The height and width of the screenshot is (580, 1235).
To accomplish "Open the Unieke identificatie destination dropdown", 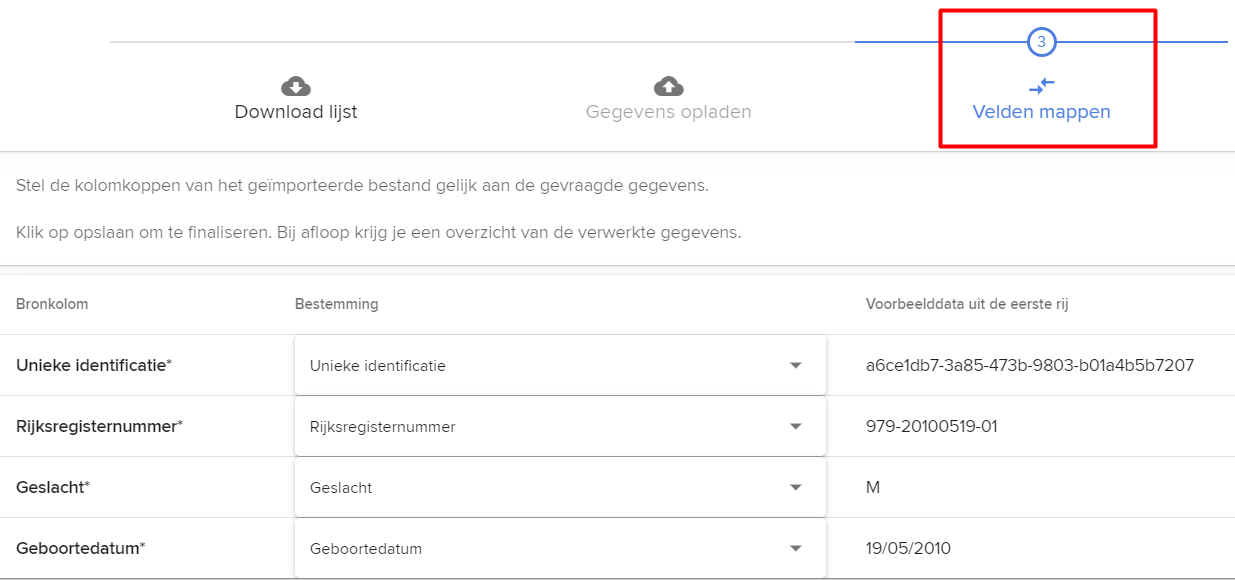I will pyautogui.click(x=560, y=365).
